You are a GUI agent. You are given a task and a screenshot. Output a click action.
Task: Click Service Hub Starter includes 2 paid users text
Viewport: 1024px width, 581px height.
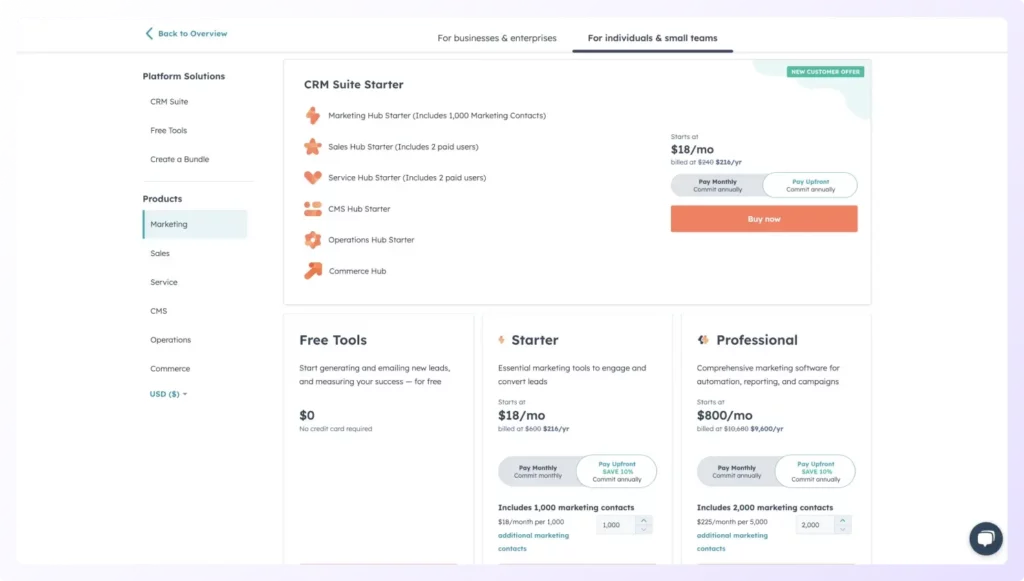pyautogui.click(x=407, y=178)
